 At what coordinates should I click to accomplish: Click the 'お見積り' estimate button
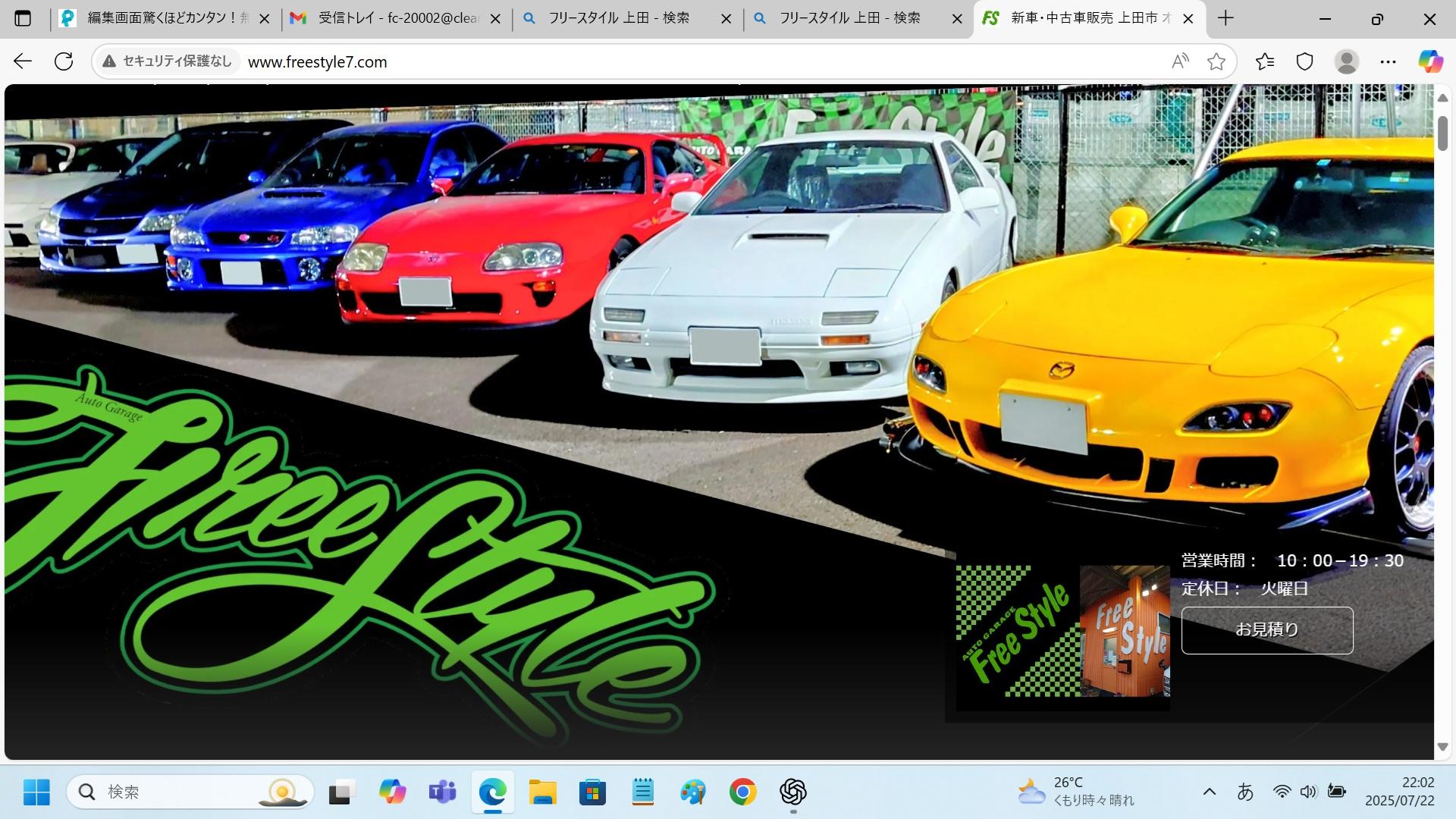(x=1267, y=629)
